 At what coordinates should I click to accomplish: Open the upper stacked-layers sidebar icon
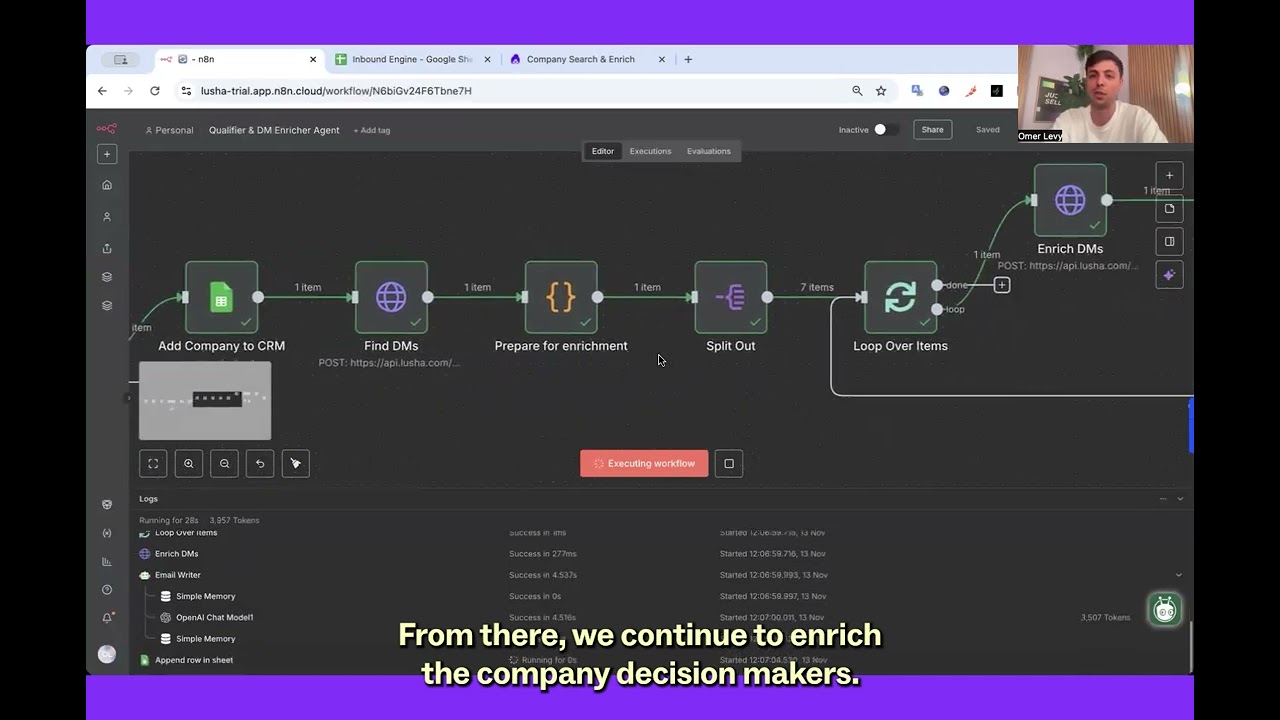point(107,277)
